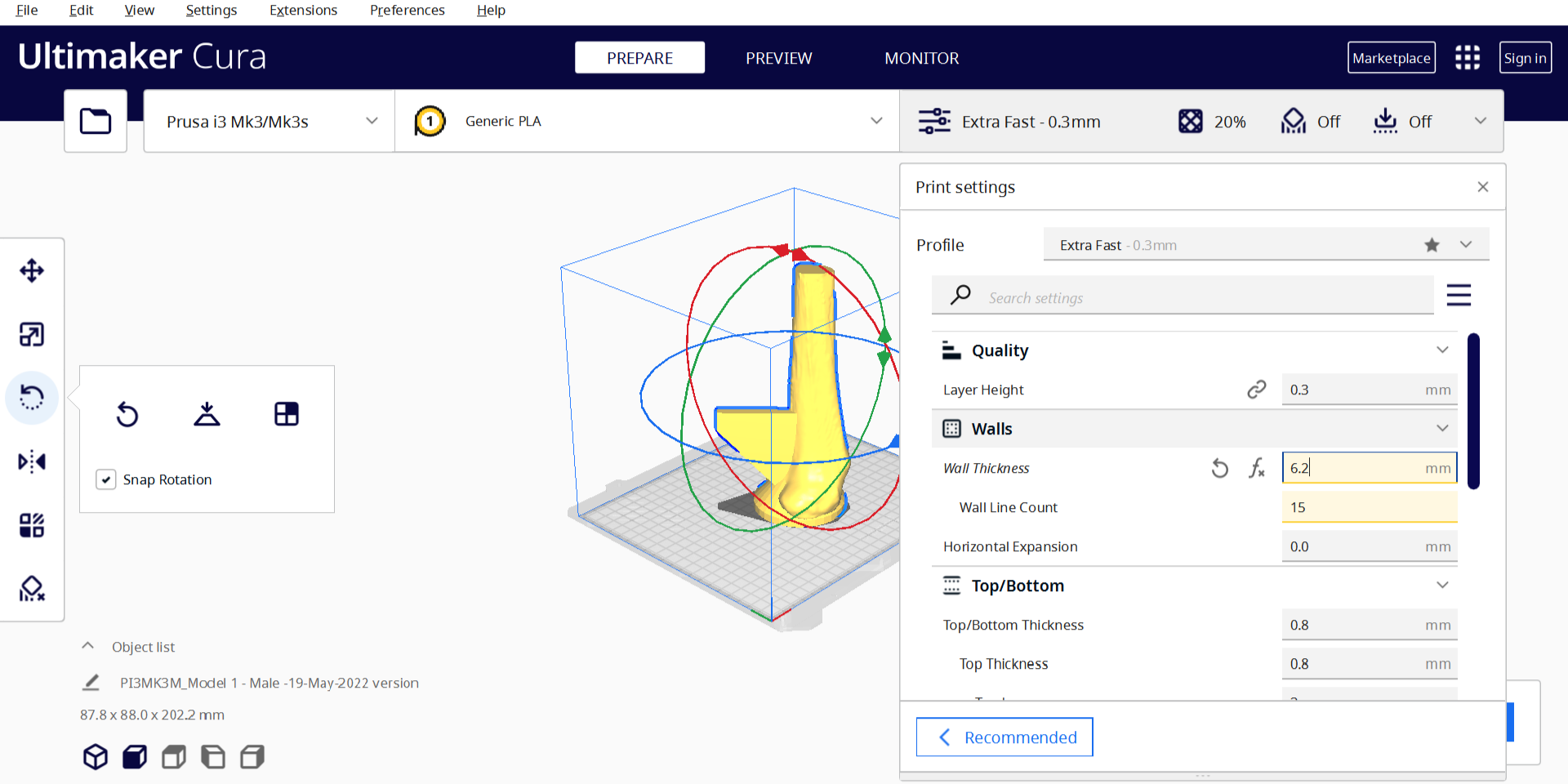Click the Marketplace button

[1391, 58]
